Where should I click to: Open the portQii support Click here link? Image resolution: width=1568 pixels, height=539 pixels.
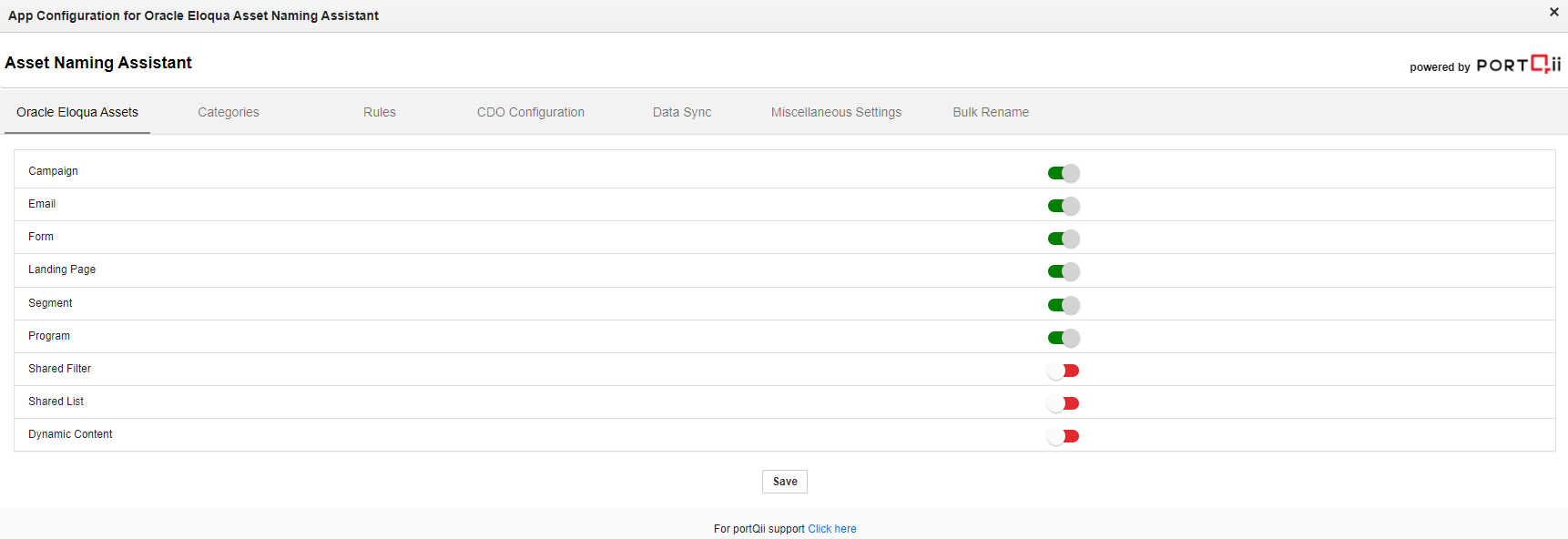click(832, 529)
